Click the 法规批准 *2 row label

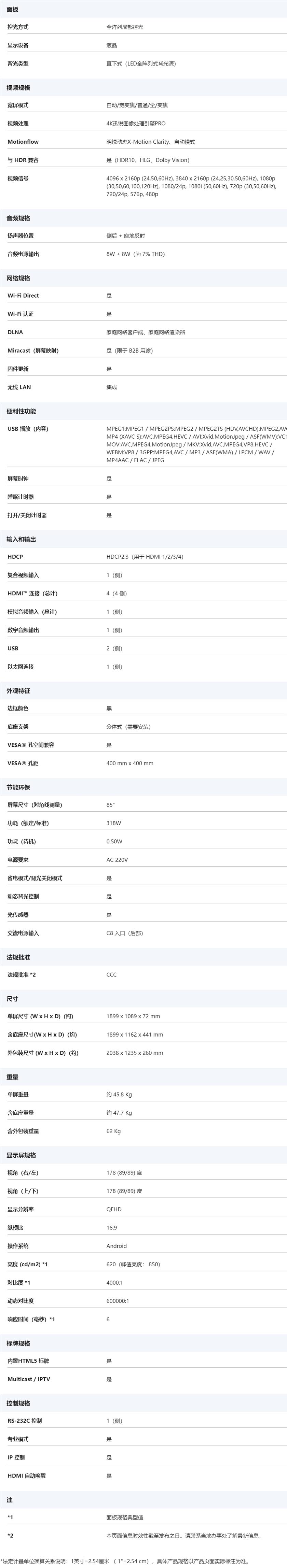tap(22, 974)
